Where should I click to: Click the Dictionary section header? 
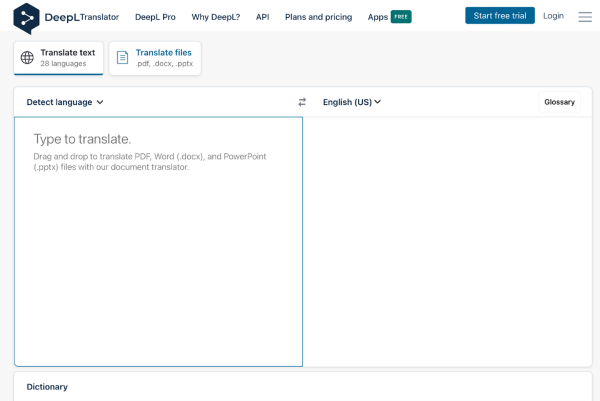tap(47, 387)
